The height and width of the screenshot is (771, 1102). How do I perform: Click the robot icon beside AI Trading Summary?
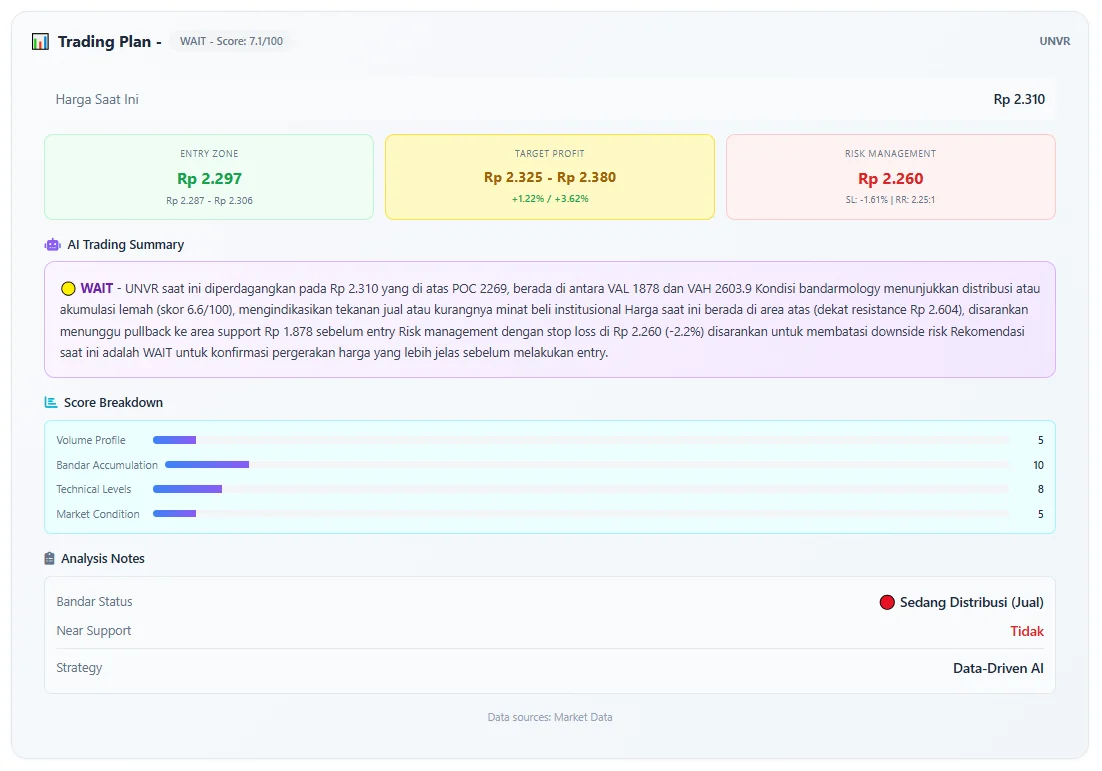[53, 245]
